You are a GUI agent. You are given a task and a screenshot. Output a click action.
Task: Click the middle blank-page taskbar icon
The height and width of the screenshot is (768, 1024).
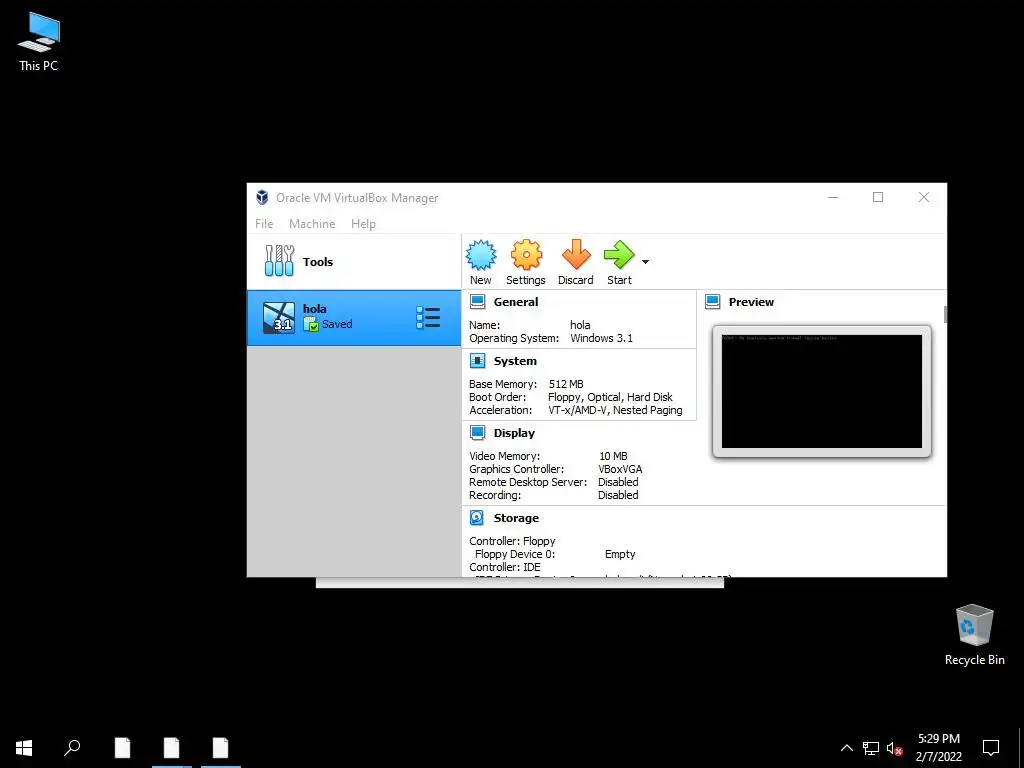coord(172,747)
